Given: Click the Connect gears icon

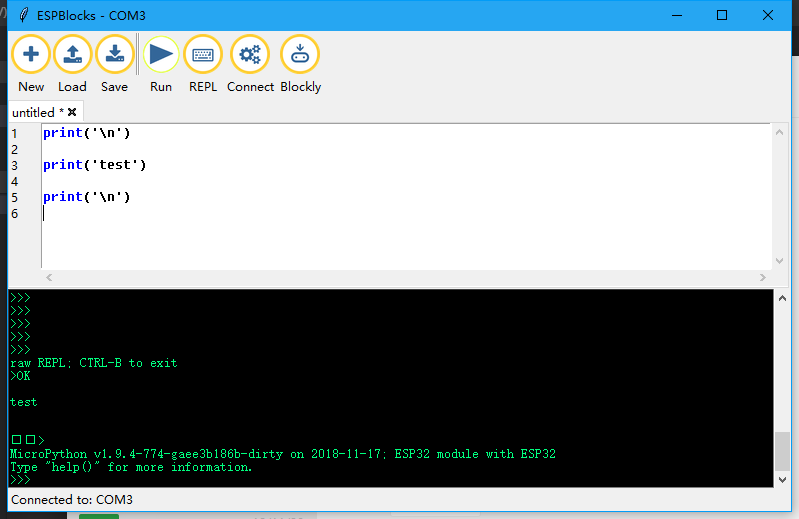Looking at the screenshot, I should click(250, 55).
